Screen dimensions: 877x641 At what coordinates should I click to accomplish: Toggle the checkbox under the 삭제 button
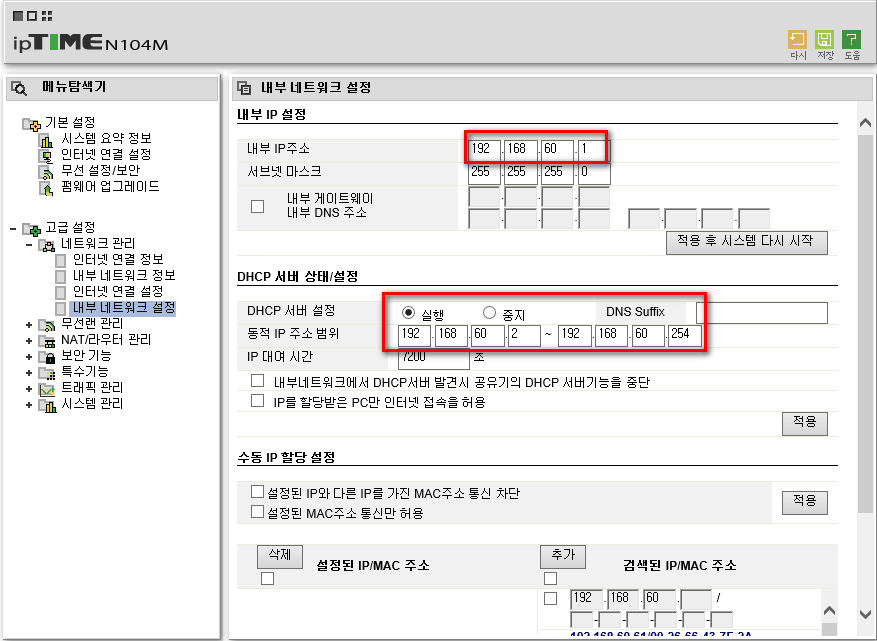pos(267,578)
